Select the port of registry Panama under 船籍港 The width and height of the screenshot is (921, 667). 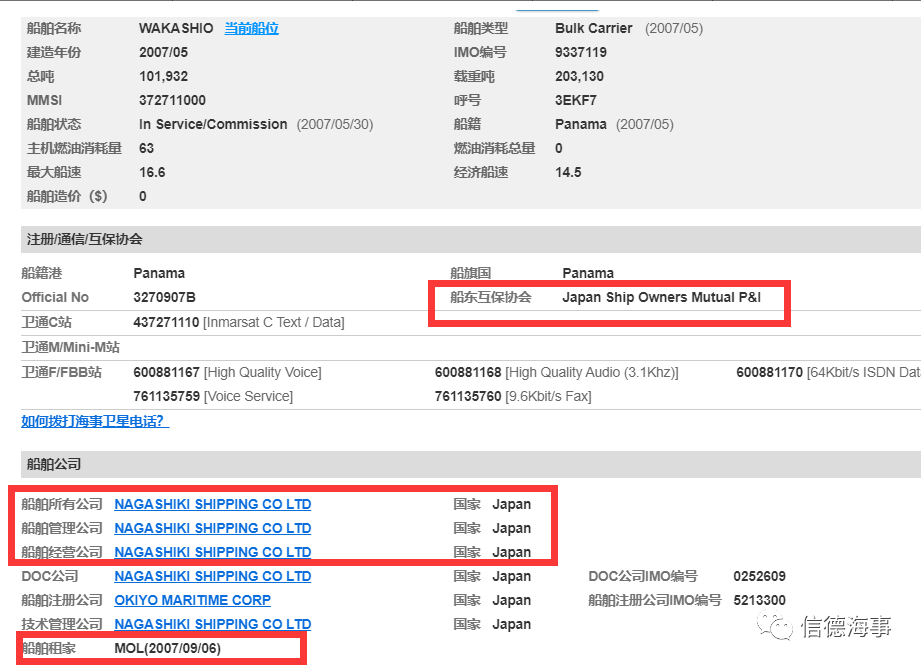pos(159,274)
